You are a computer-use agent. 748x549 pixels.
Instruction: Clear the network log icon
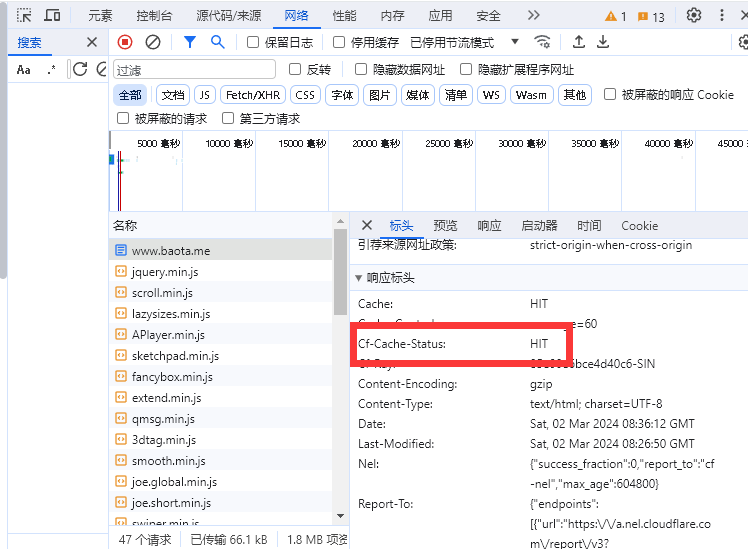click(153, 42)
